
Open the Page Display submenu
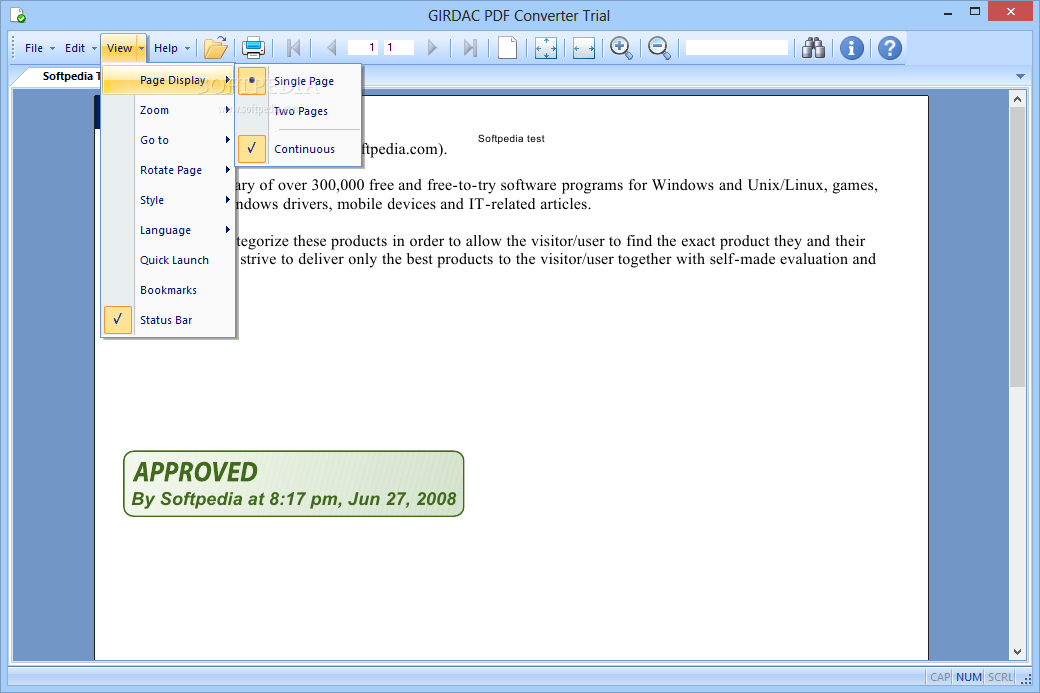169,80
